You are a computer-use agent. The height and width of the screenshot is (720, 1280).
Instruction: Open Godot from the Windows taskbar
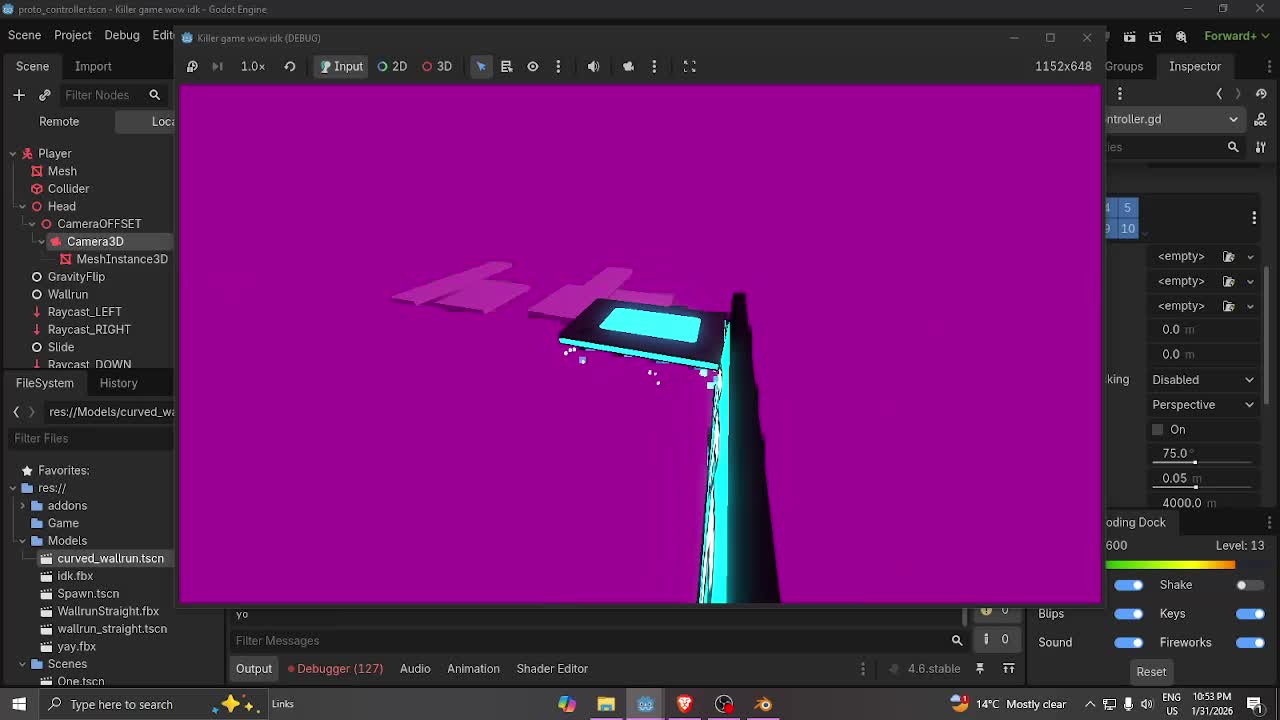click(645, 704)
